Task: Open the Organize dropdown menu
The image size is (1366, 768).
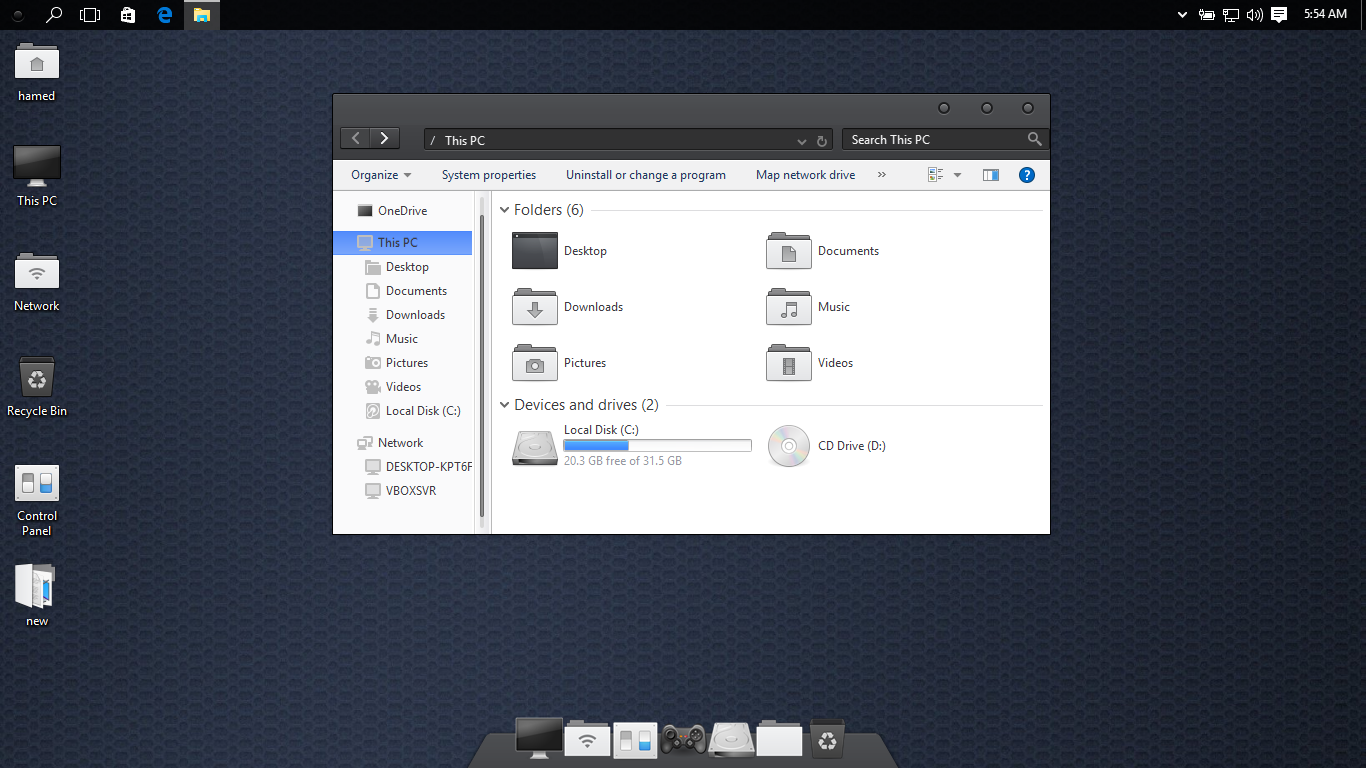Action: (x=381, y=175)
